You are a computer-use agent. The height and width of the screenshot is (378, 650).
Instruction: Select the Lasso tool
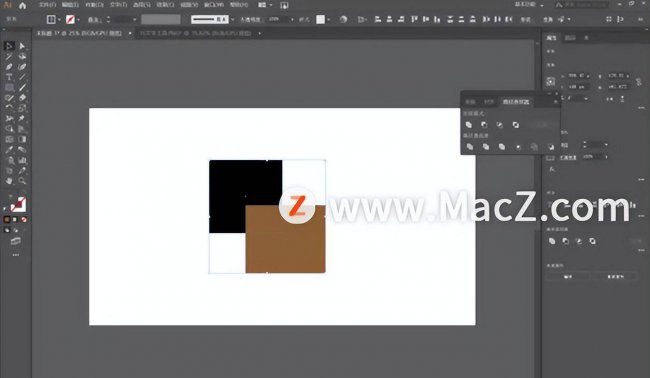pyautogui.click(x=22, y=56)
